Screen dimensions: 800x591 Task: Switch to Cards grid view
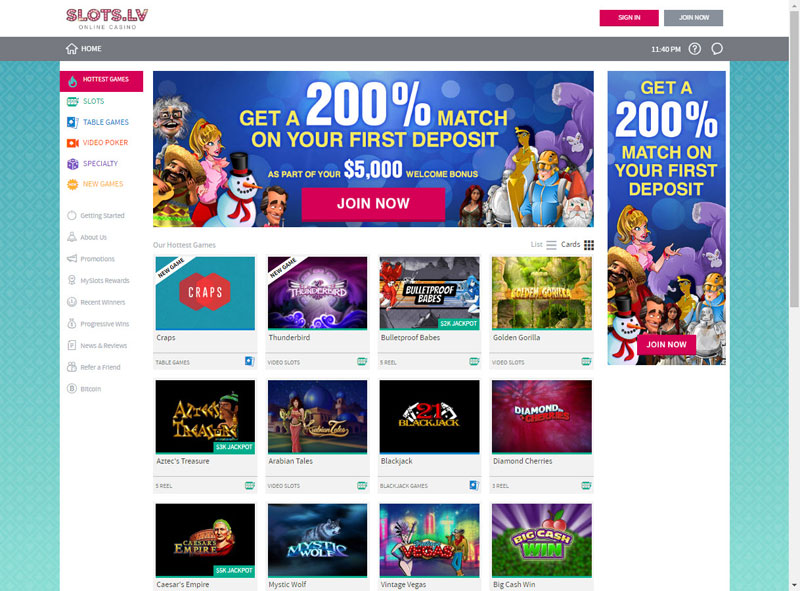tap(578, 244)
